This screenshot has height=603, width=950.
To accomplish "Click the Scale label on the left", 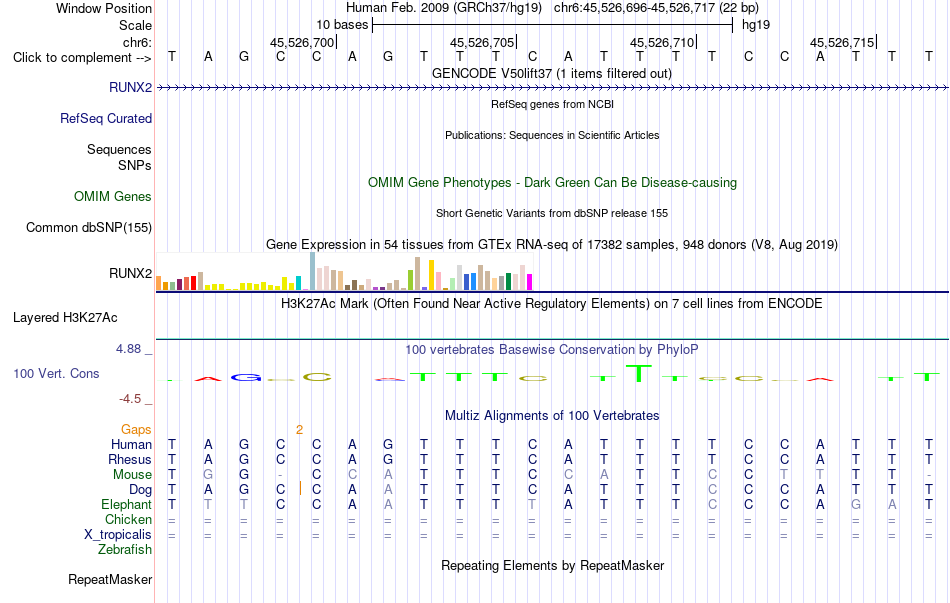I will [135, 25].
